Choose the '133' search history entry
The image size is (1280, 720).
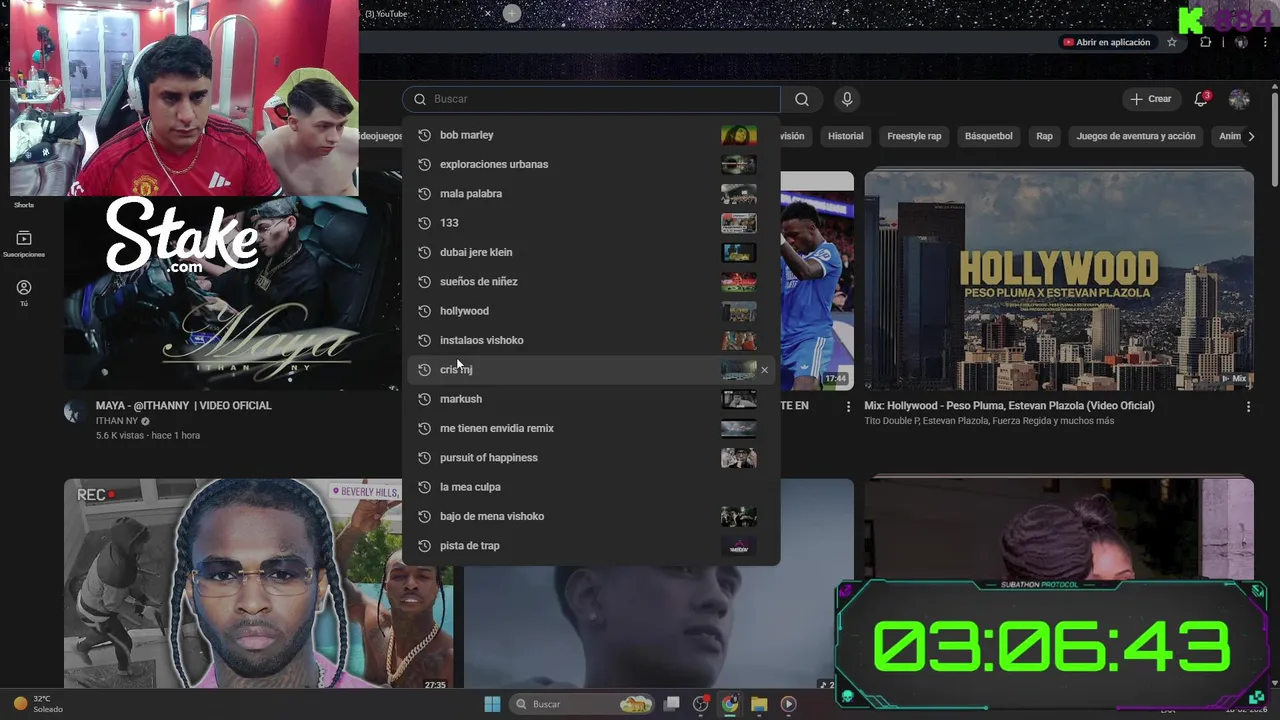[591, 223]
